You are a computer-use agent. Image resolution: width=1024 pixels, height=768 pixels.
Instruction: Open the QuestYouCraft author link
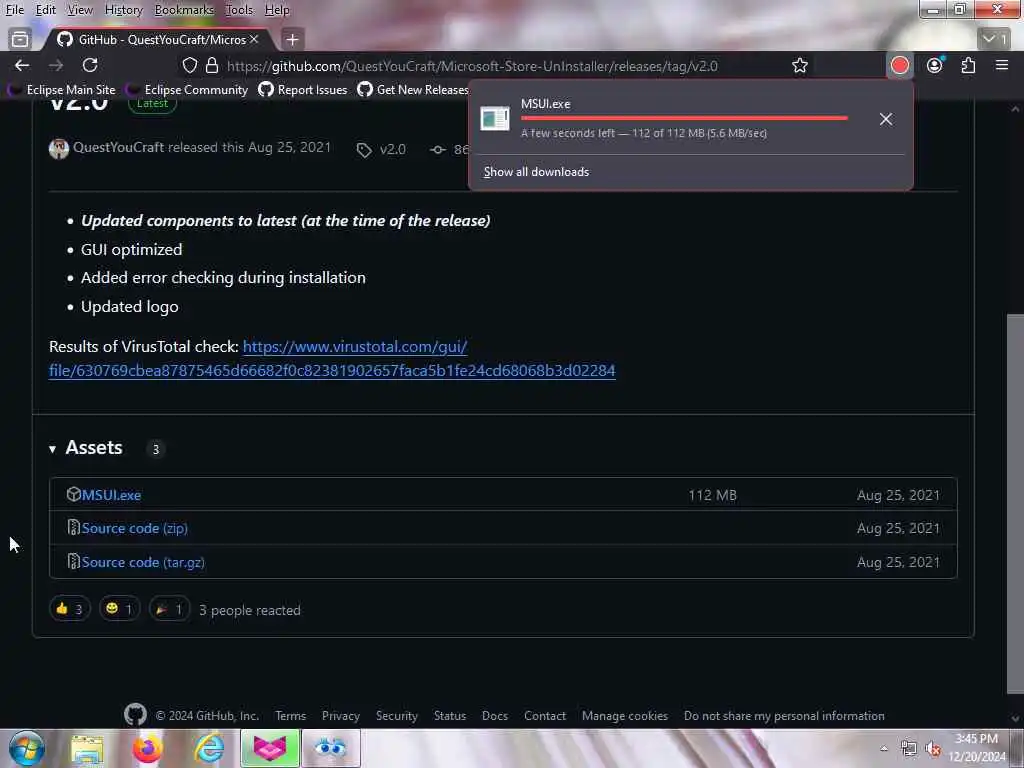click(x=118, y=148)
